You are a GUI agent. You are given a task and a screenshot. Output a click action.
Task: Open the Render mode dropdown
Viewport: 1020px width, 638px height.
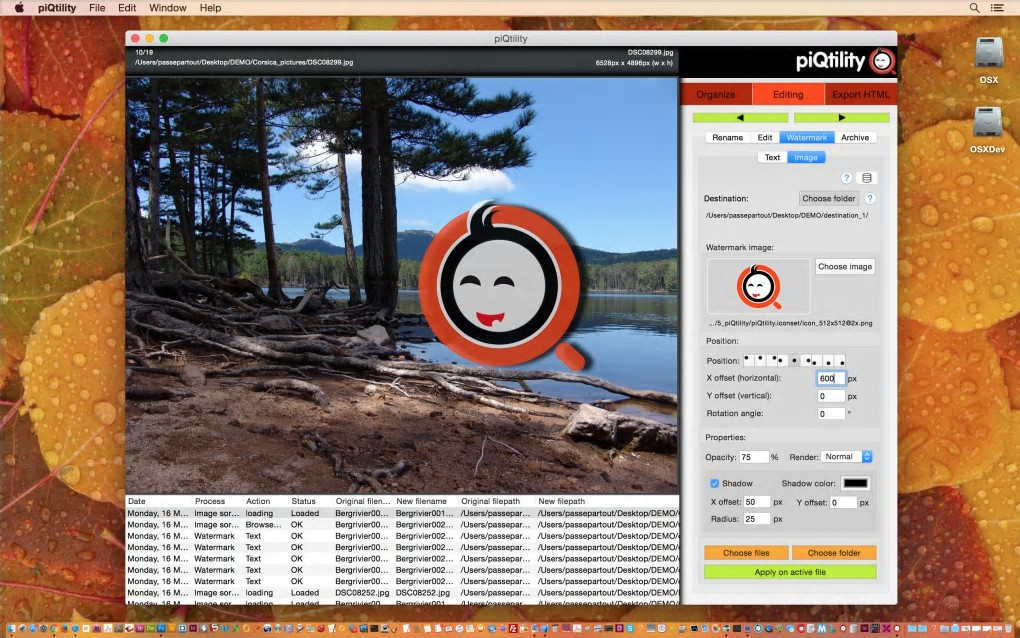pos(846,457)
